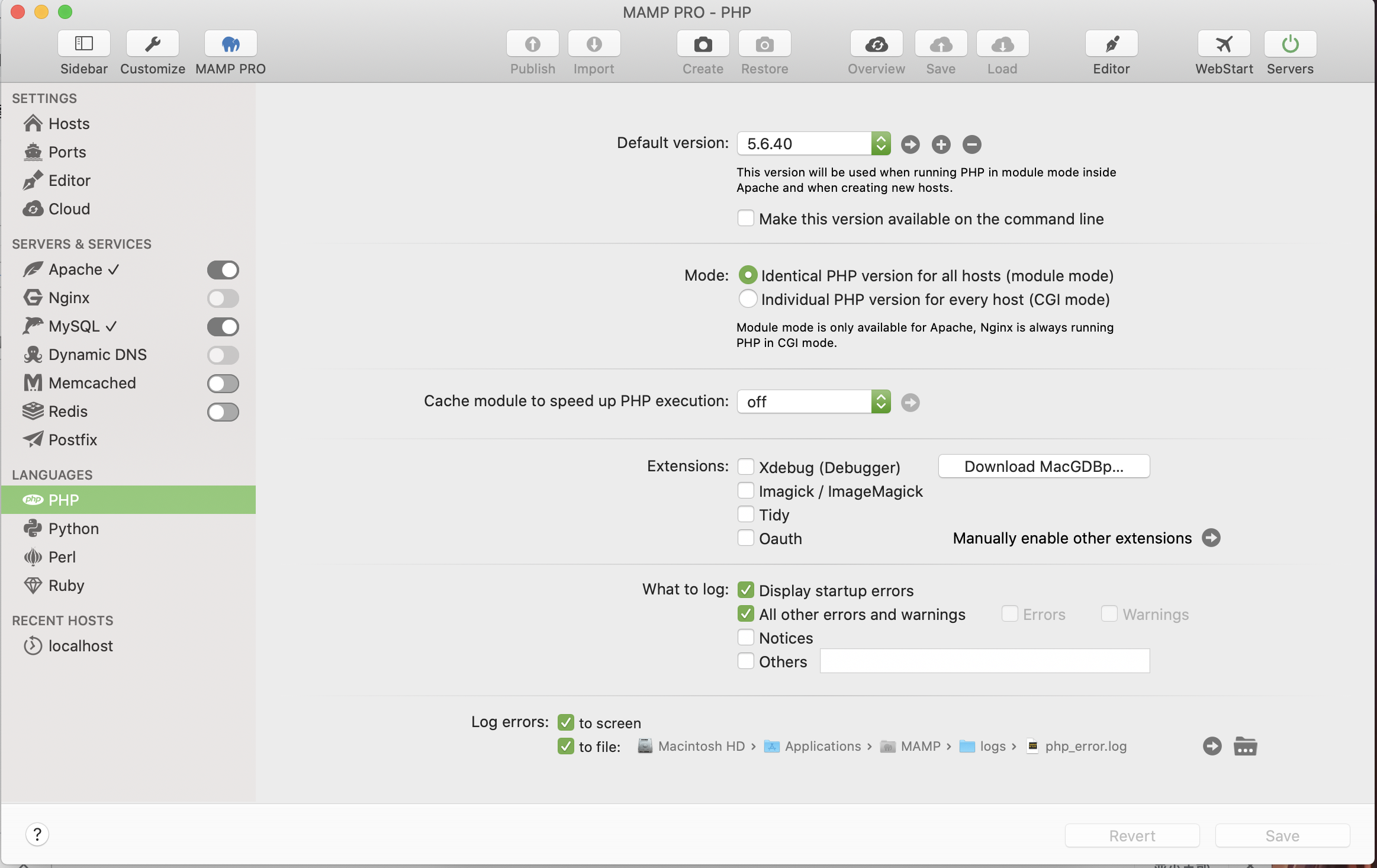Viewport: 1377px width, 868px height.
Task: Enable the Nginx switch
Action: pos(223,298)
